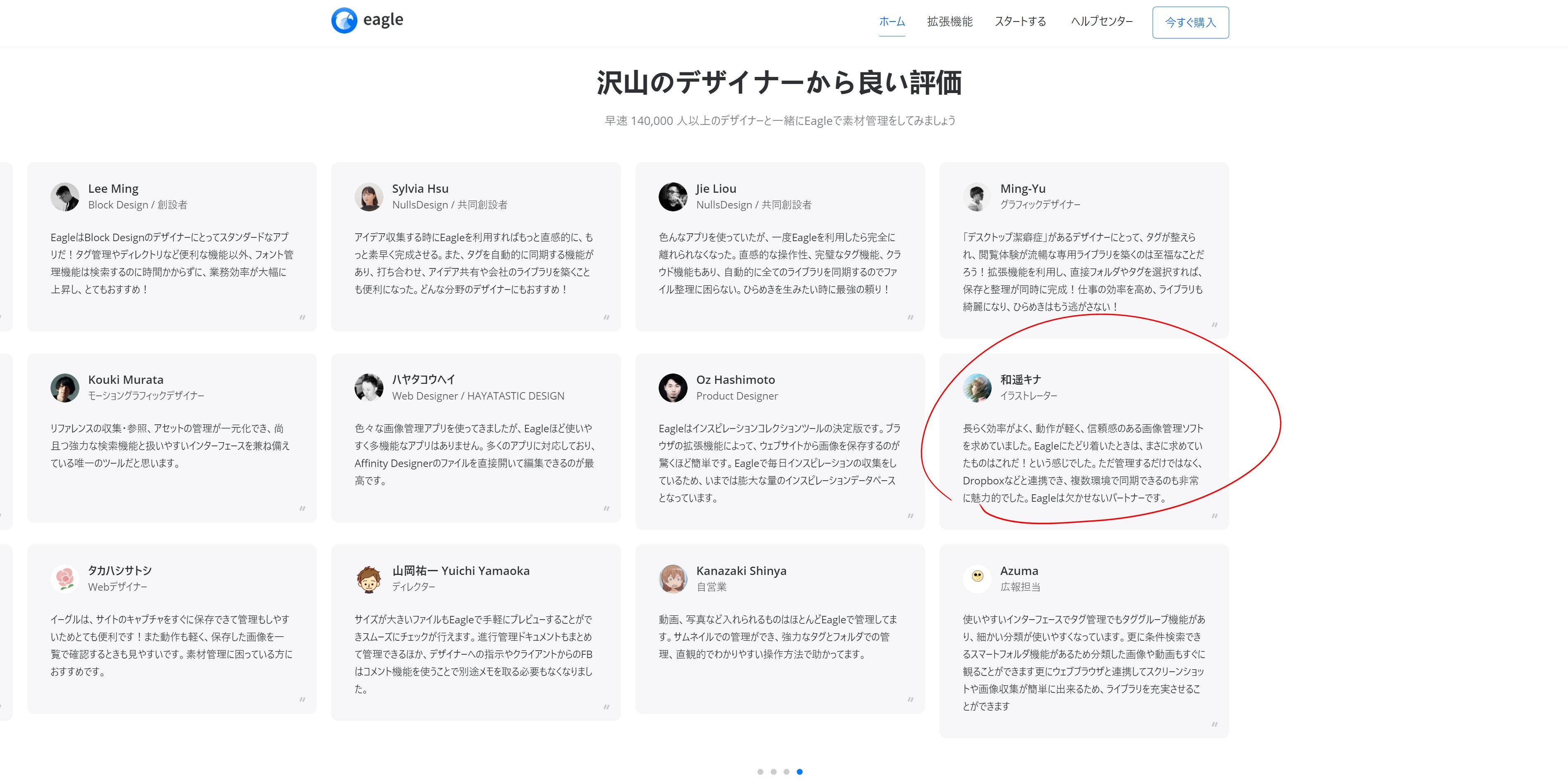Image resolution: width=1568 pixels, height=783 pixels.
Task: Select the second carousel page dot
Action: tap(773, 771)
